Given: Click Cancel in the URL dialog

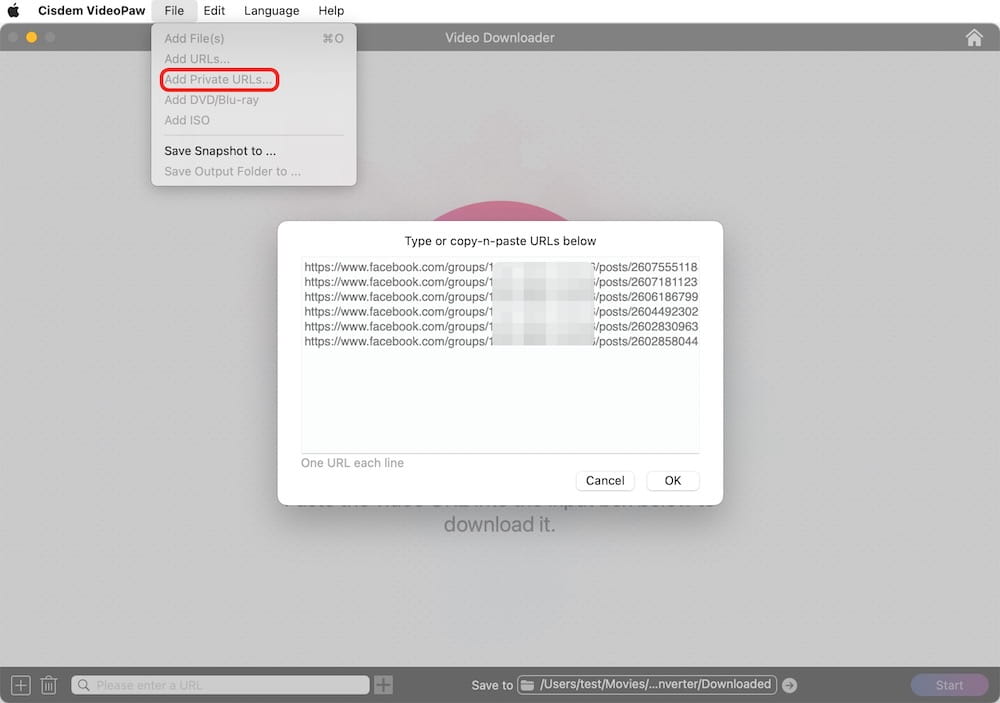Looking at the screenshot, I should tap(605, 480).
